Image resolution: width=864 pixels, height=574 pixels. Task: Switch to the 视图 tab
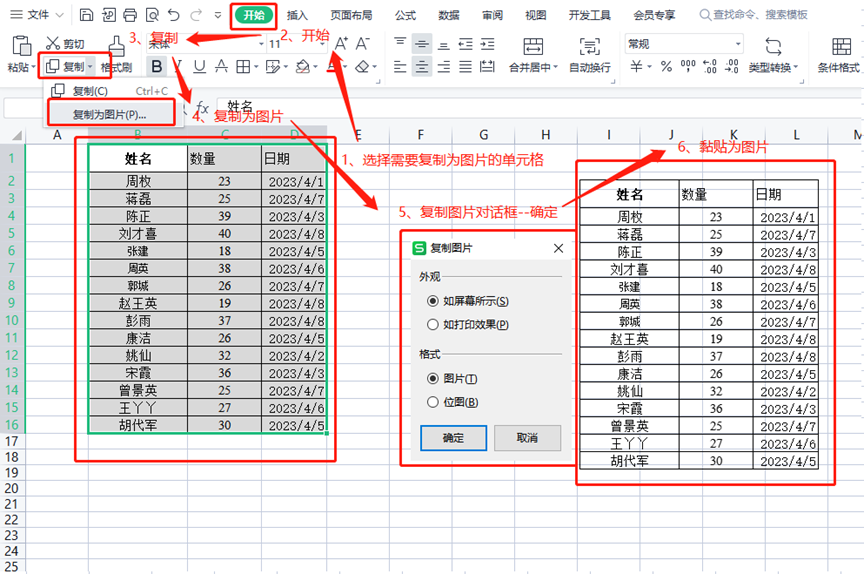tap(536, 15)
